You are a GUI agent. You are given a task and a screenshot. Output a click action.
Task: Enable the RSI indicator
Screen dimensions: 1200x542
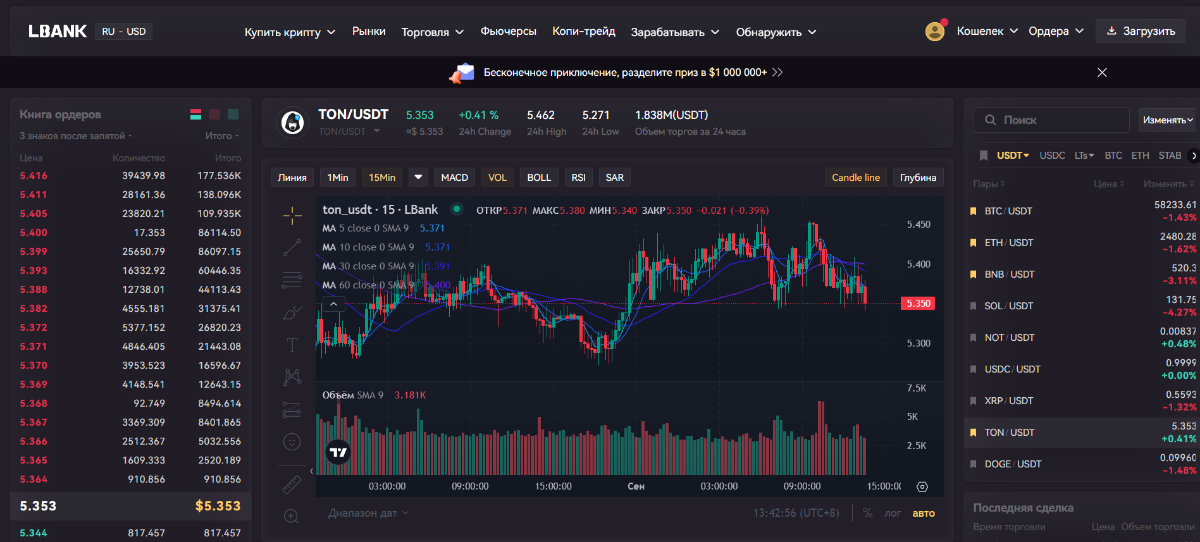(x=578, y=177)
